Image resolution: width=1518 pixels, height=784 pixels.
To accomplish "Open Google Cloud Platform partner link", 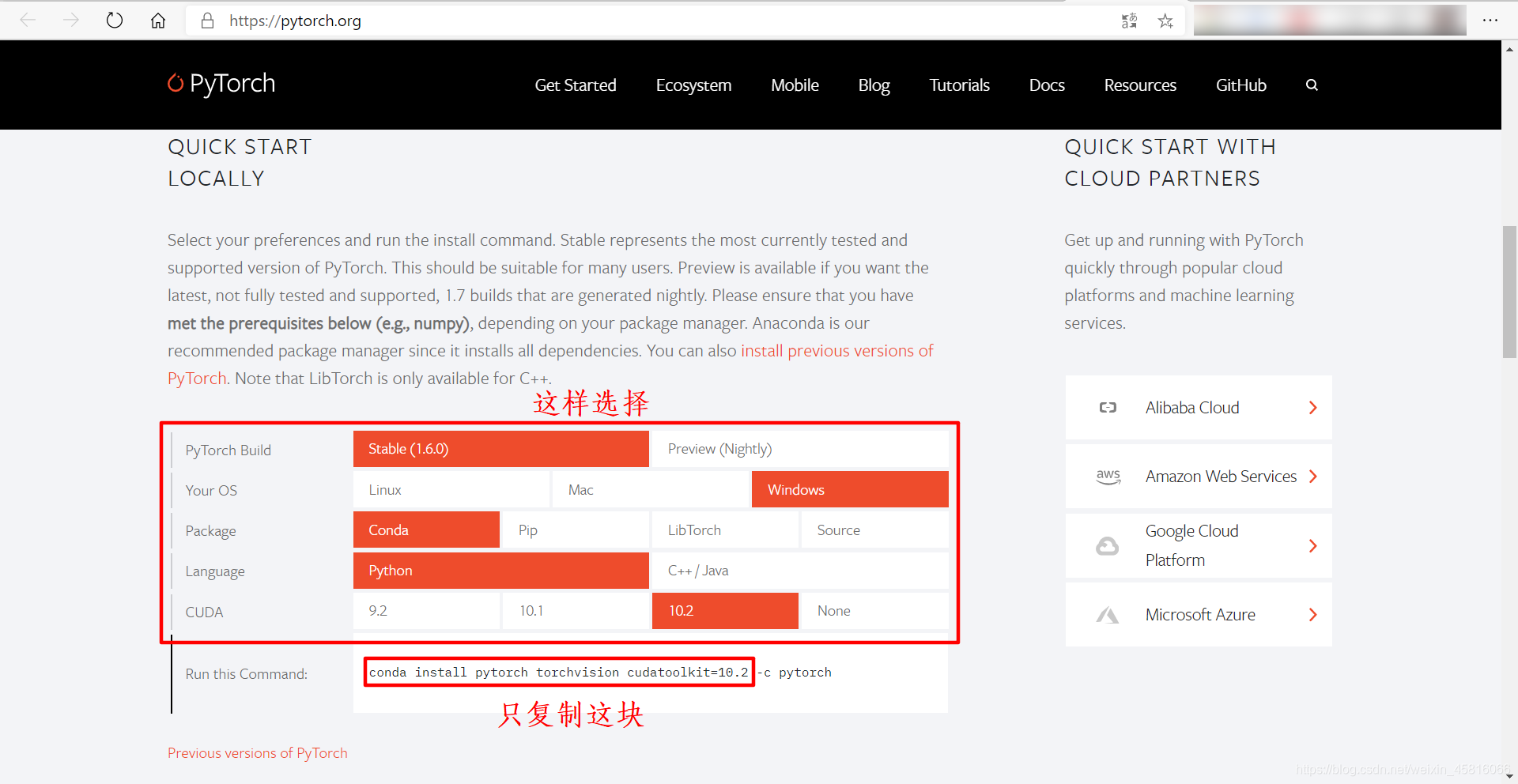I will pyautogui.click(x=1199, y=546).
